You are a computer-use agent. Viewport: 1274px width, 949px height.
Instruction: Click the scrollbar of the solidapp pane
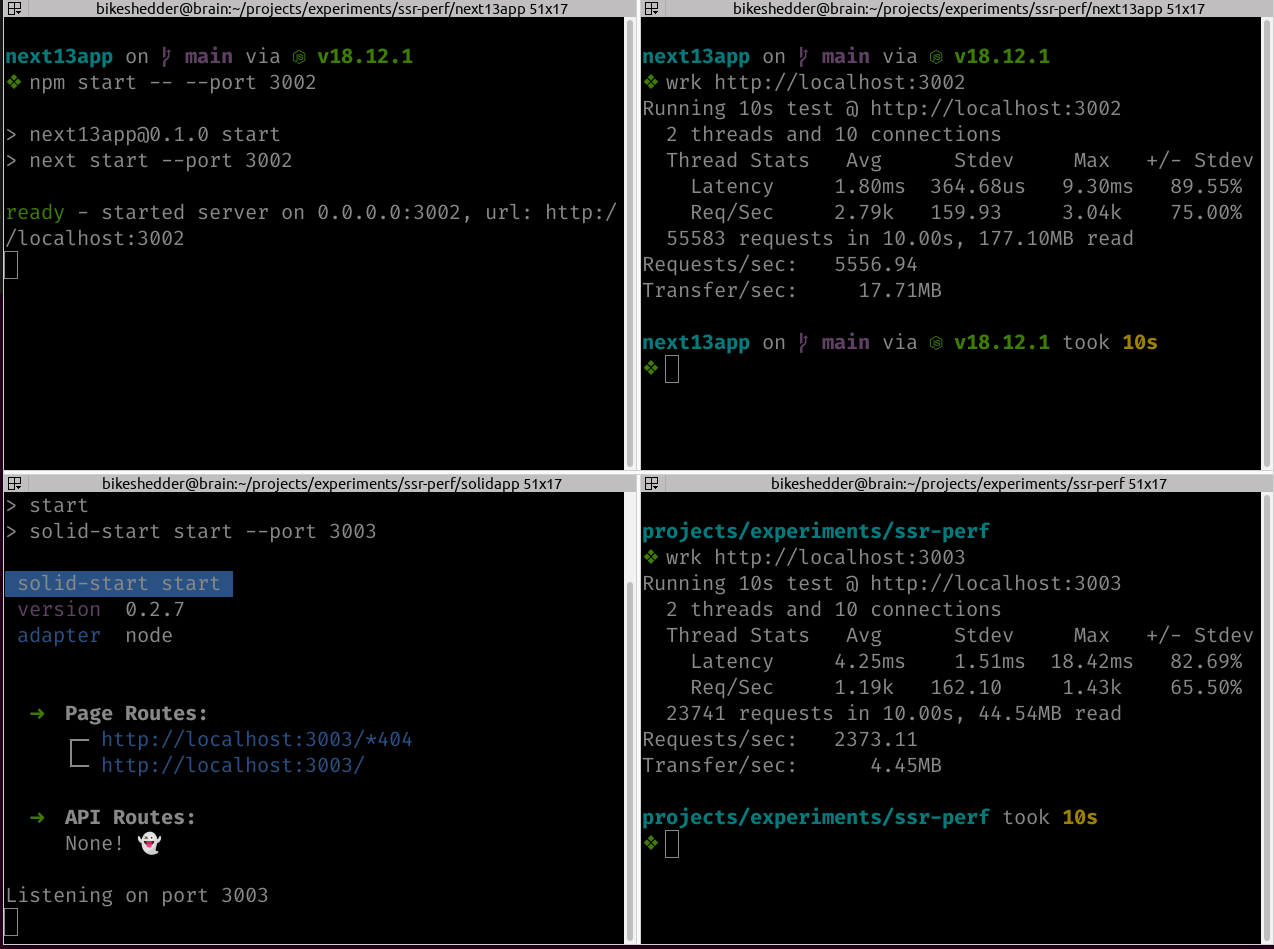(x=630, y=718)
